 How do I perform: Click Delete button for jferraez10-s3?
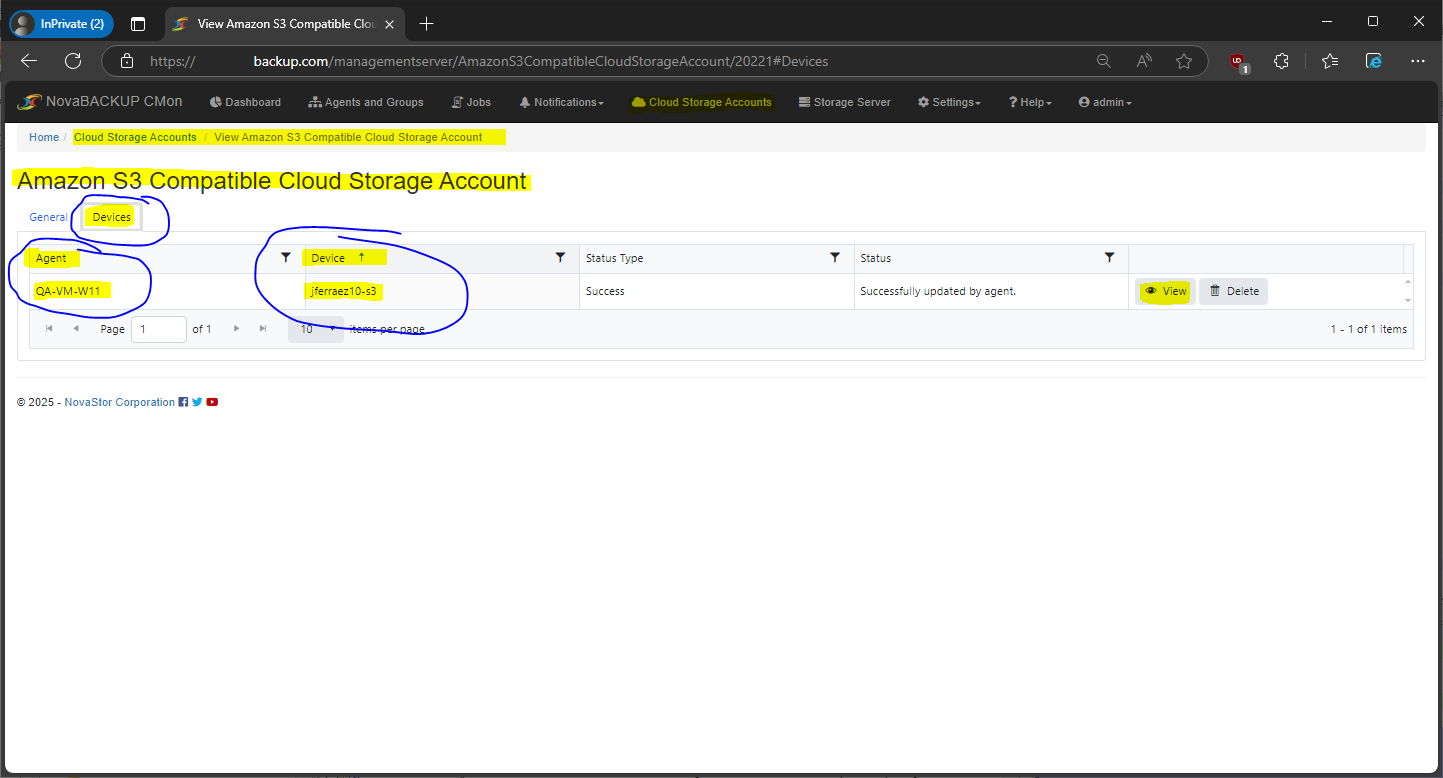point(1234,291)
